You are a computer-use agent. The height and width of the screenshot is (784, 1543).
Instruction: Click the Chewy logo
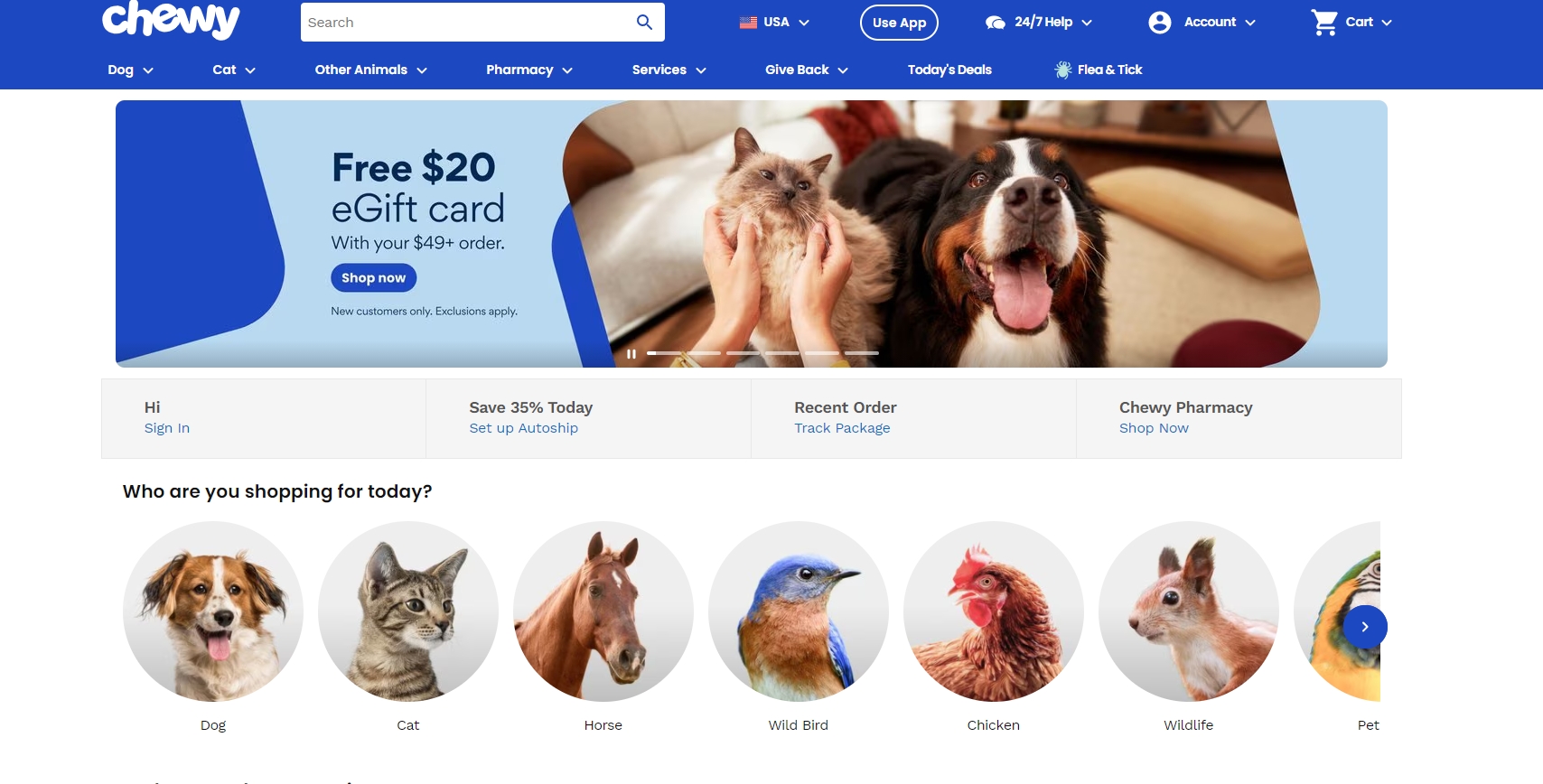tap(171, 19)
